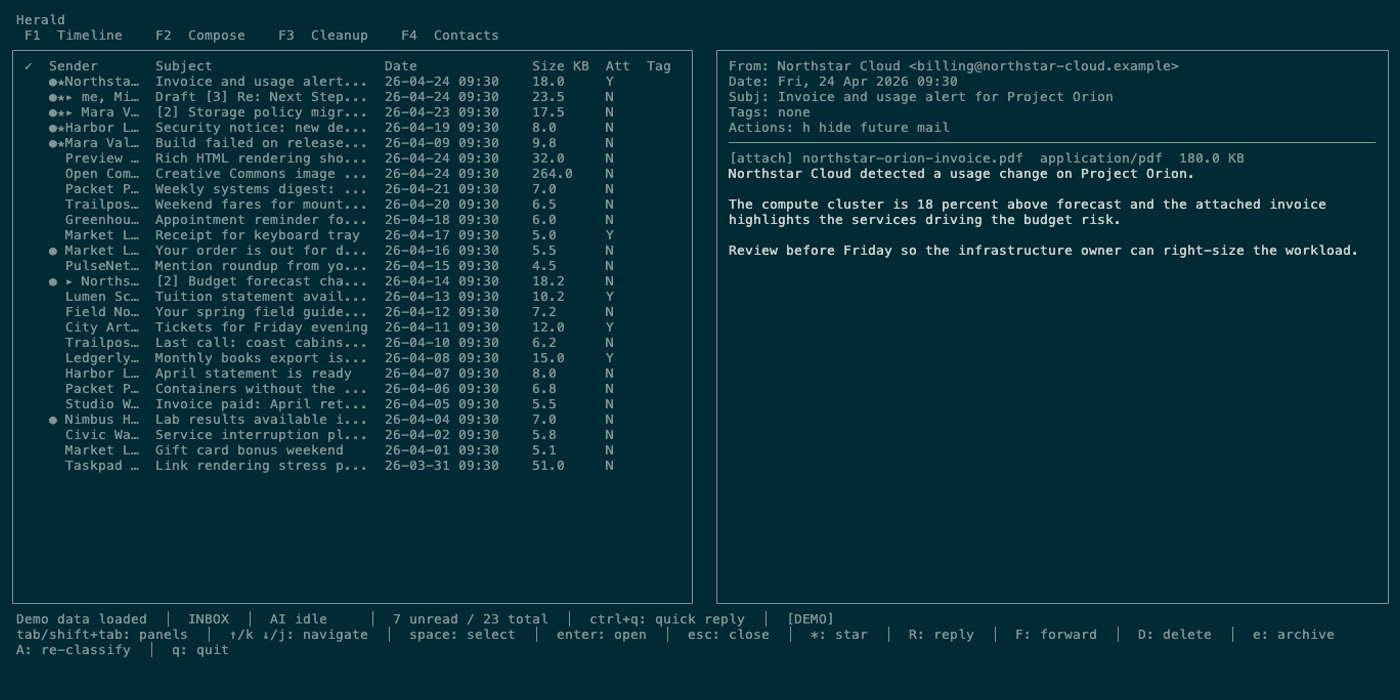
Task: Click the star on the '[2] Storage policy migr' row
Action: (x=61, y=112)
